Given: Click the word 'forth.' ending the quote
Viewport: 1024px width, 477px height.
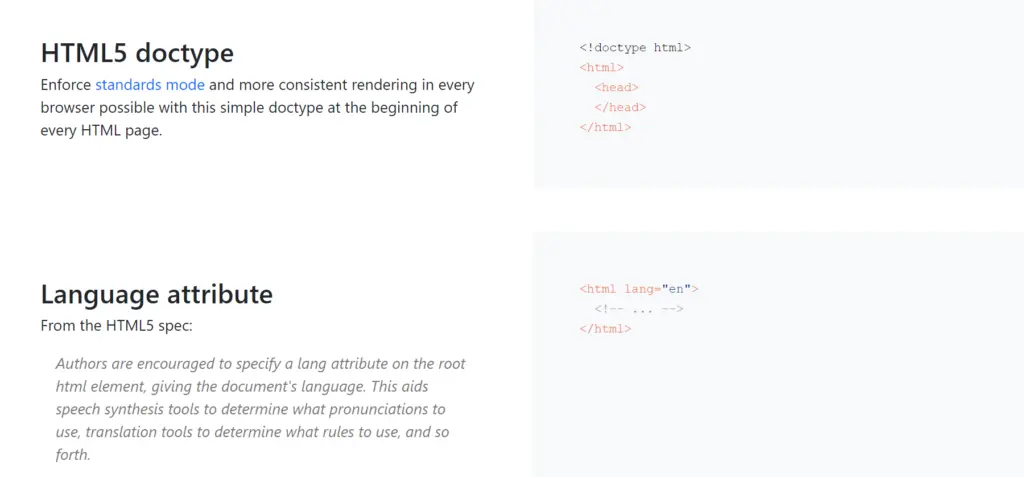Looking at the screenshot, I should pyautogui.click(x=73, y=455).
